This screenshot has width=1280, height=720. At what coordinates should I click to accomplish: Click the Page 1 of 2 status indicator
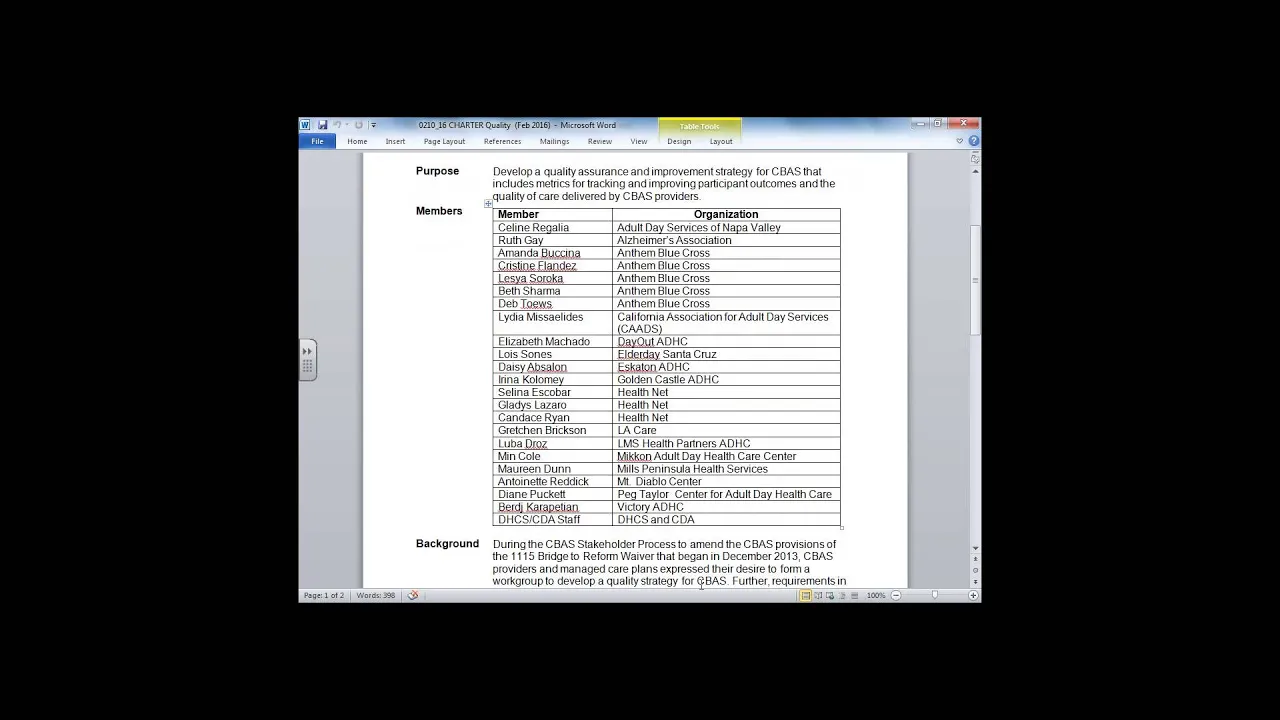tap(324, 595)
